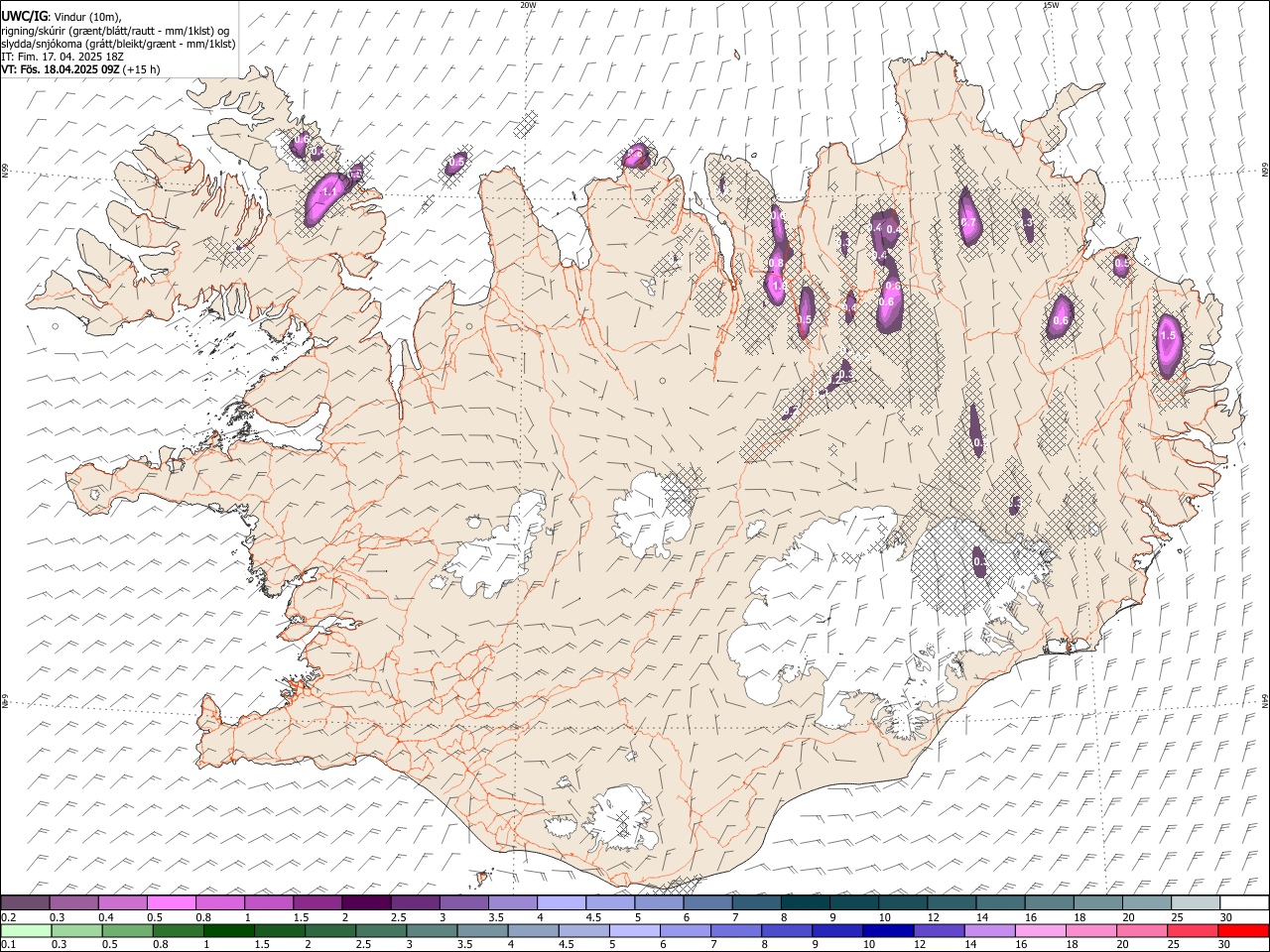Click the 15W longitude label
The height and width of the screenshot is (952, 1270).
tap(1051, 5)
